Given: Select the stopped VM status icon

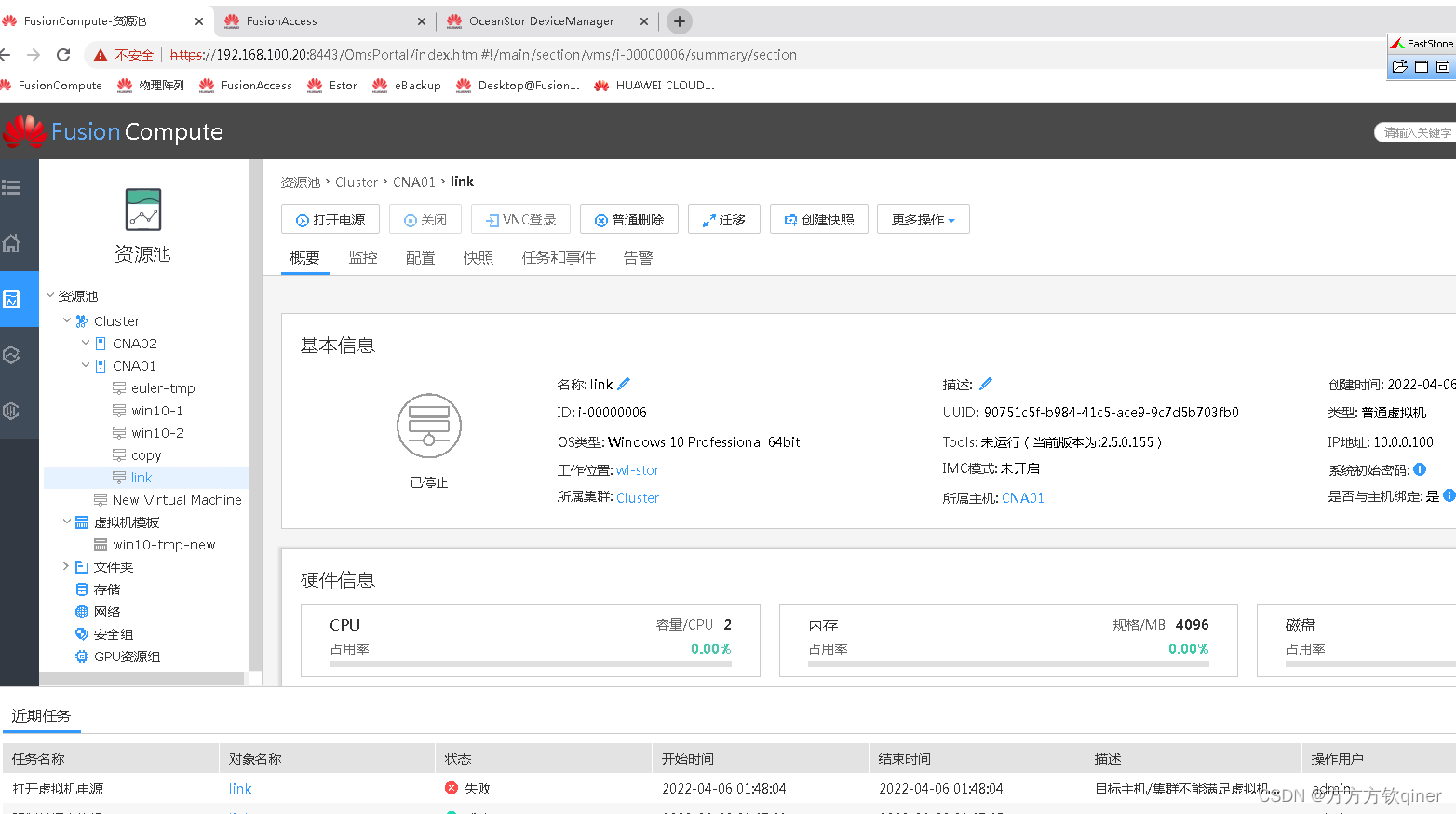Looking at the screenshot, I should [429, 426].
